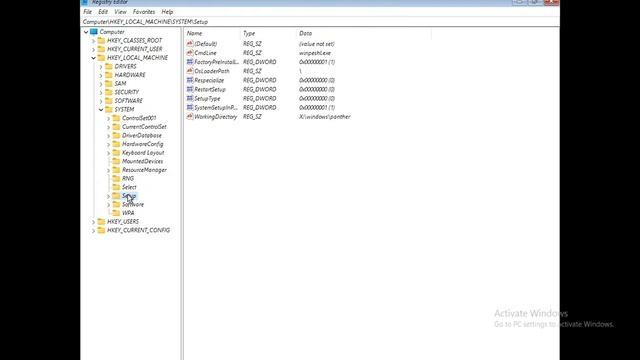Collapse the SYSTEM key chevron

[101, 109]
